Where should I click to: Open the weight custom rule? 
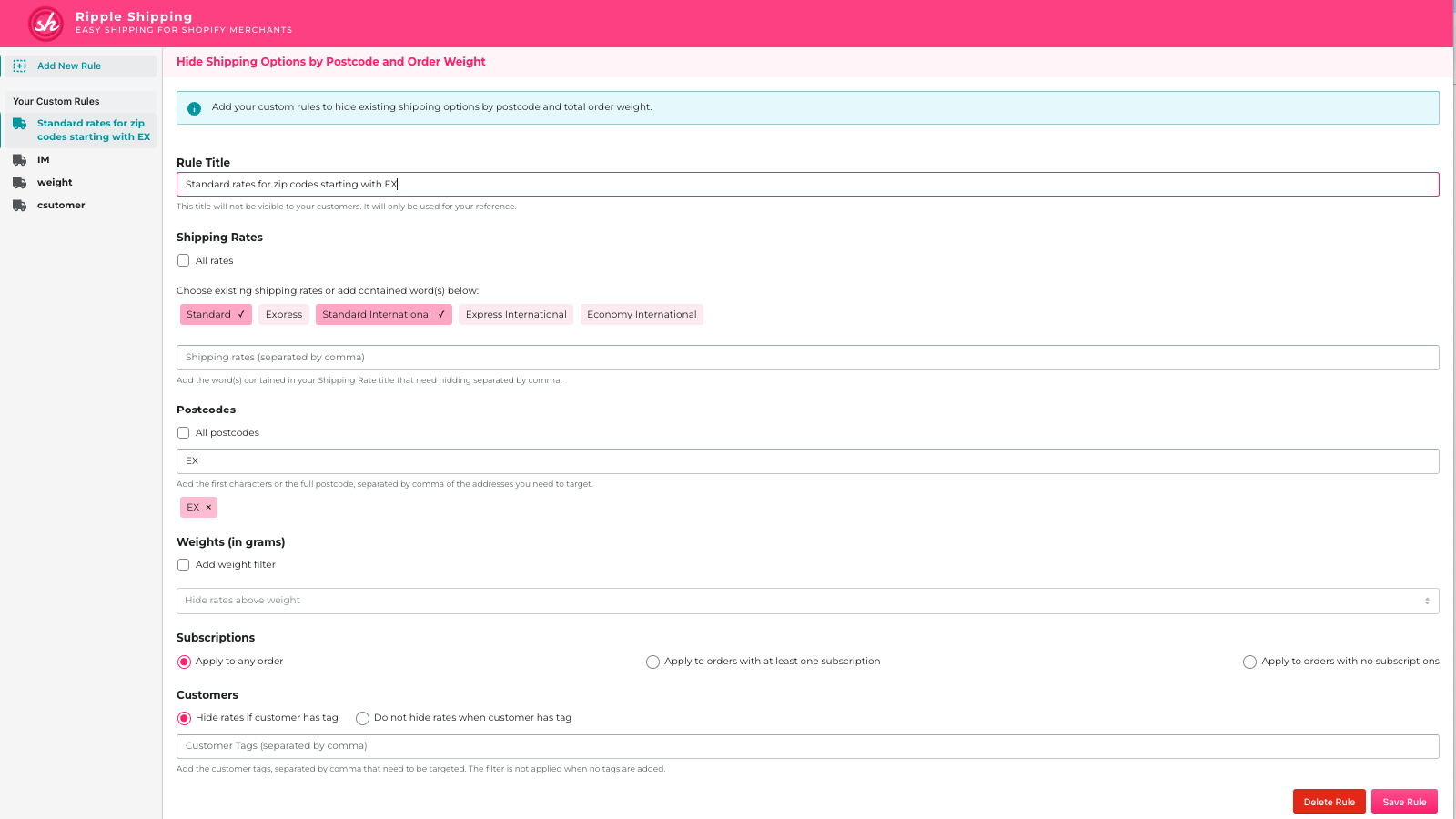pyautogui.click(x=55, y=183)
